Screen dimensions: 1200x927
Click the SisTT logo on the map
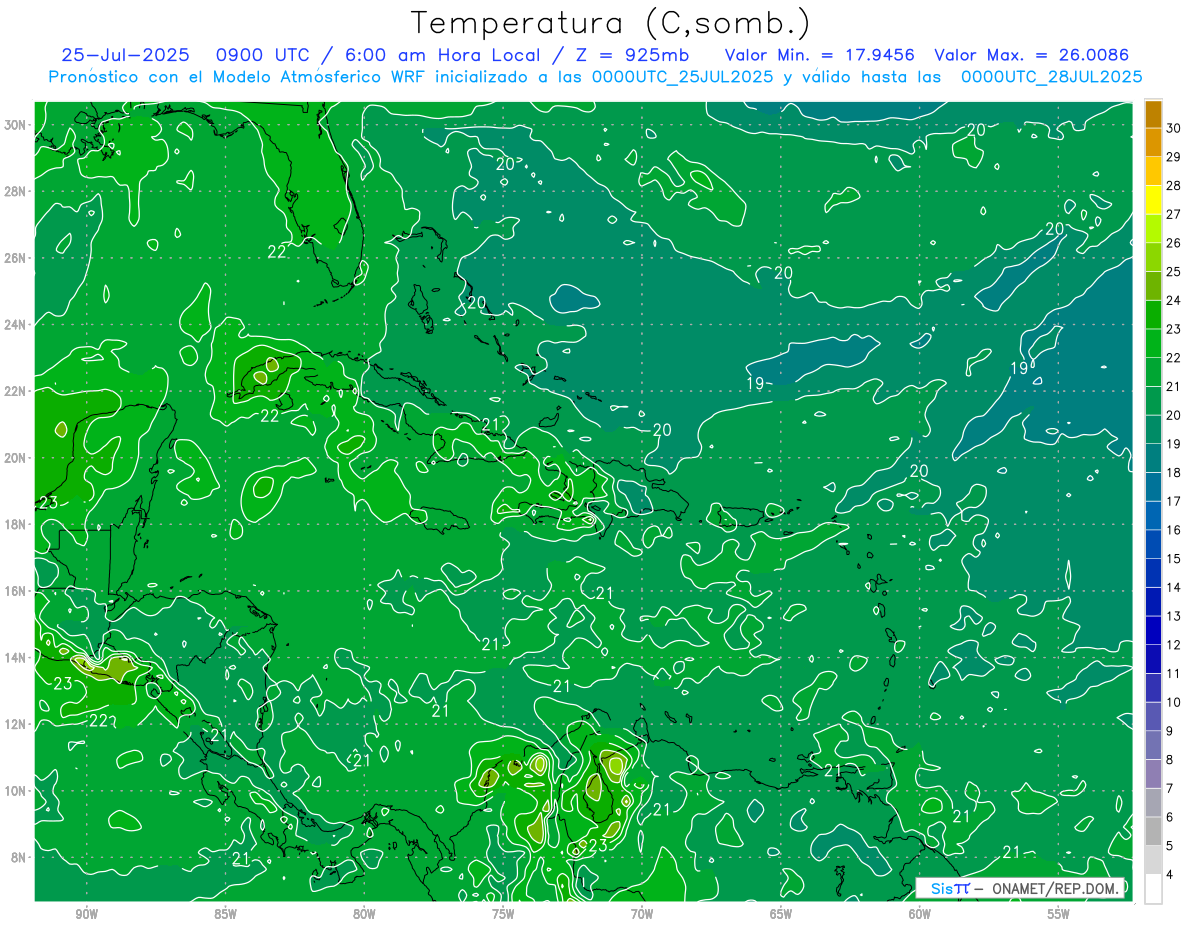[949, 888]
